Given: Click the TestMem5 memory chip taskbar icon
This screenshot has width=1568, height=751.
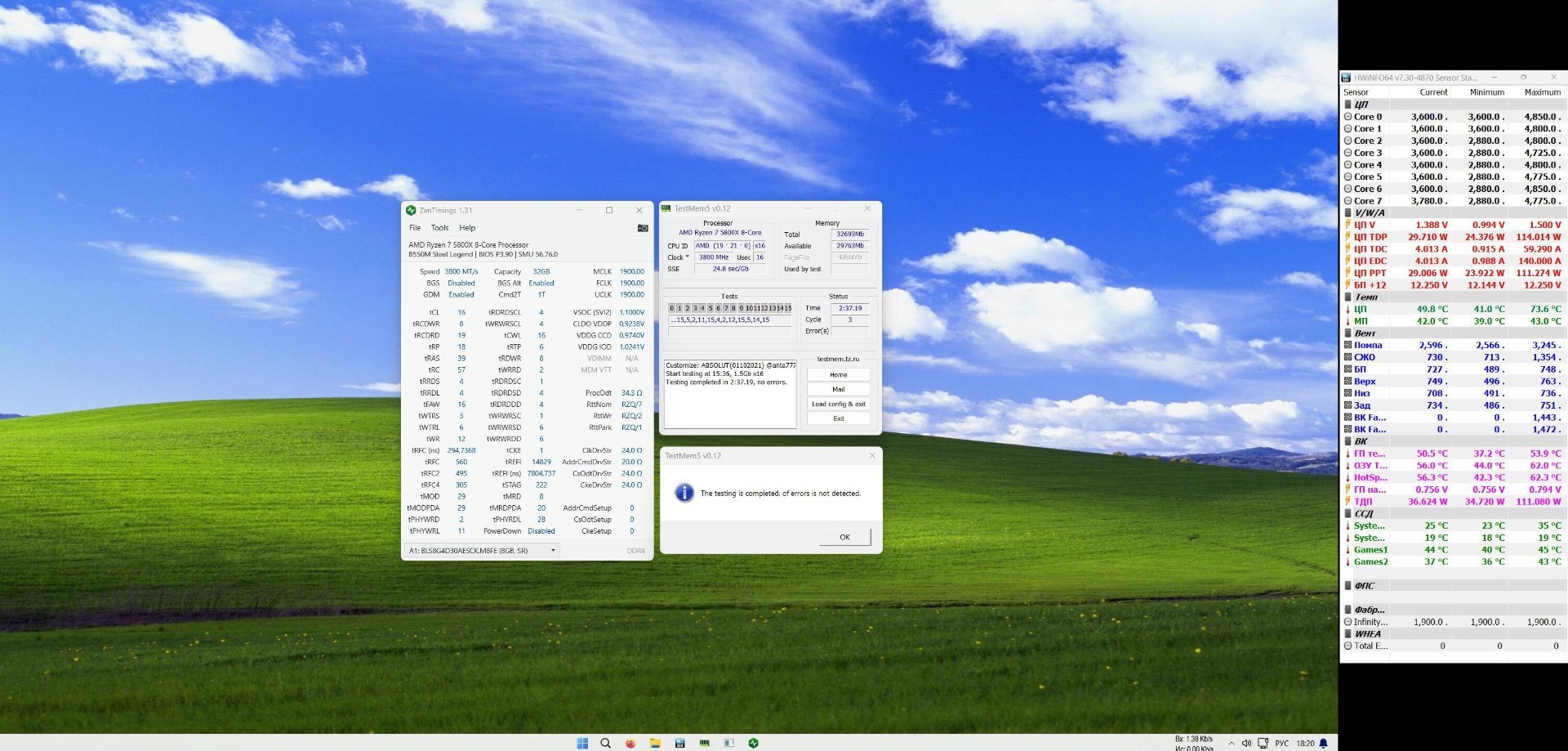Looking at the screenshot, I should [x=704, y=743].
